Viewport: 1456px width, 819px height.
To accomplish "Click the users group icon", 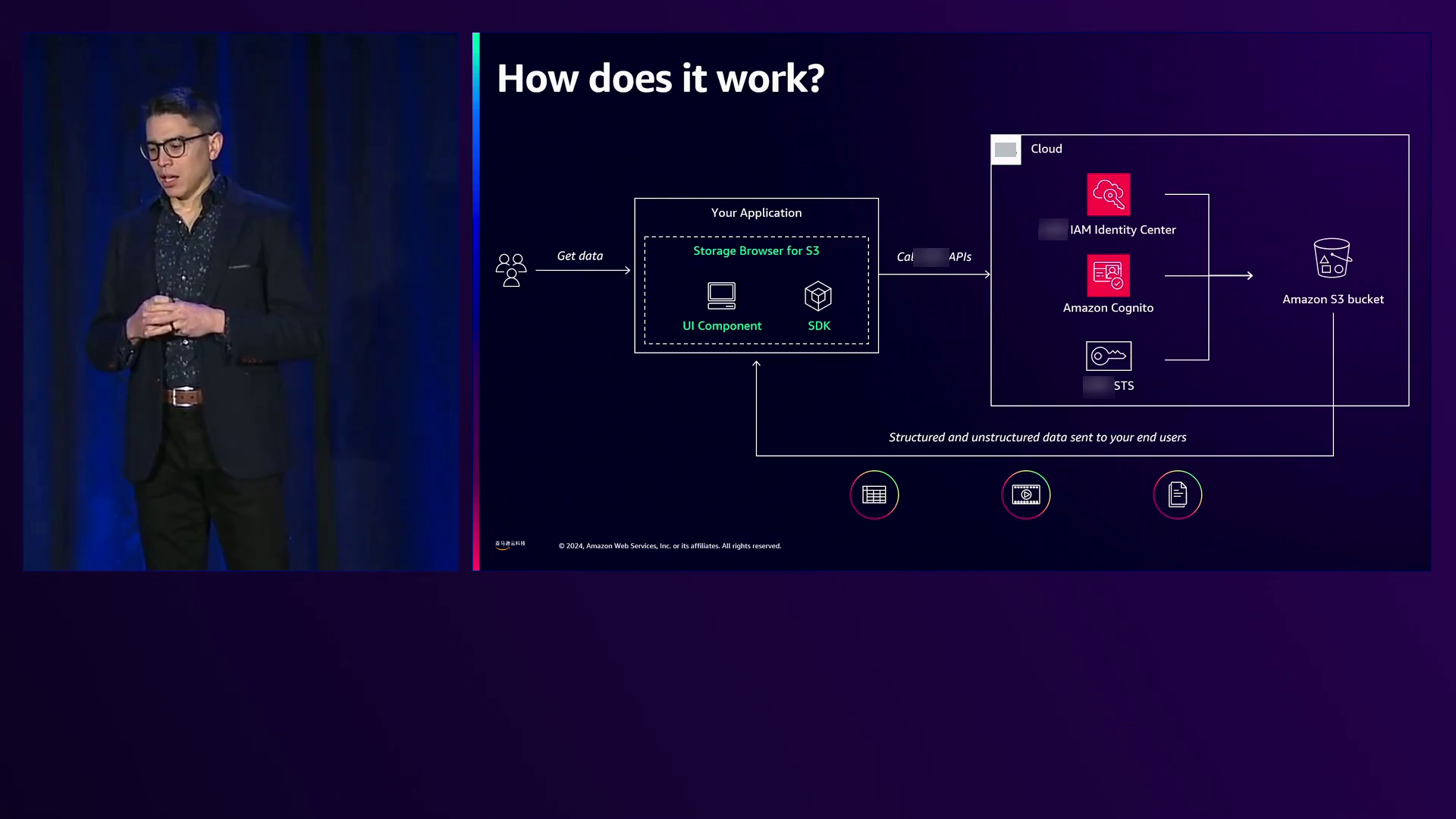I will tap(511, 270).
